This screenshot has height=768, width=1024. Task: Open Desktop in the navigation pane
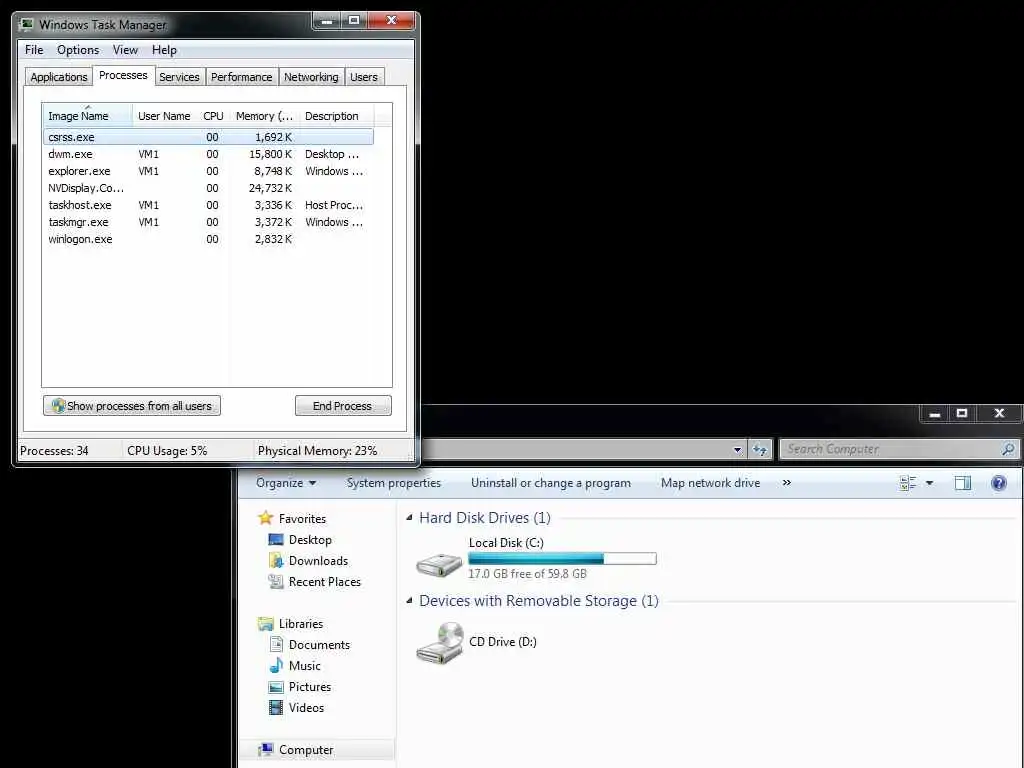(310, 540)
